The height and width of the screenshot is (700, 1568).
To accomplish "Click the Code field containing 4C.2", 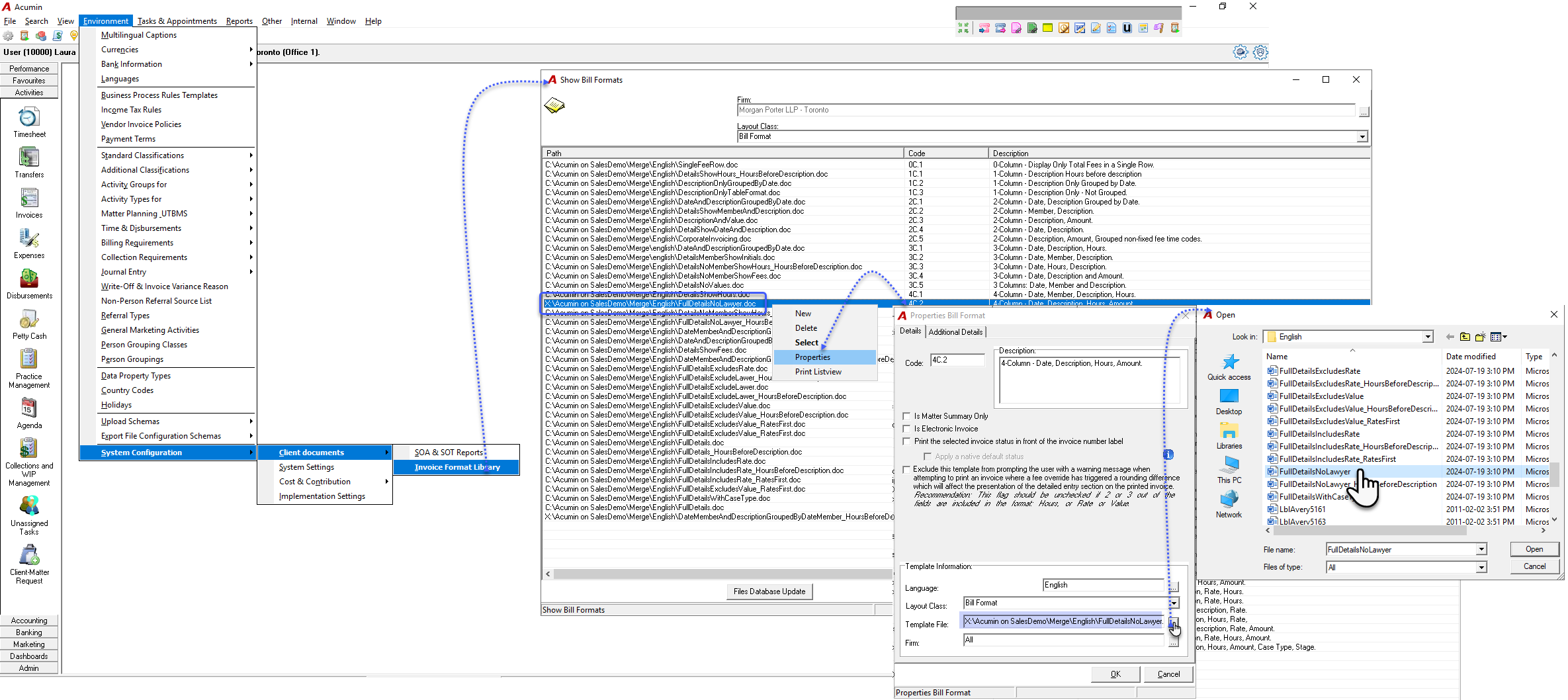I will tap(957, 361).
